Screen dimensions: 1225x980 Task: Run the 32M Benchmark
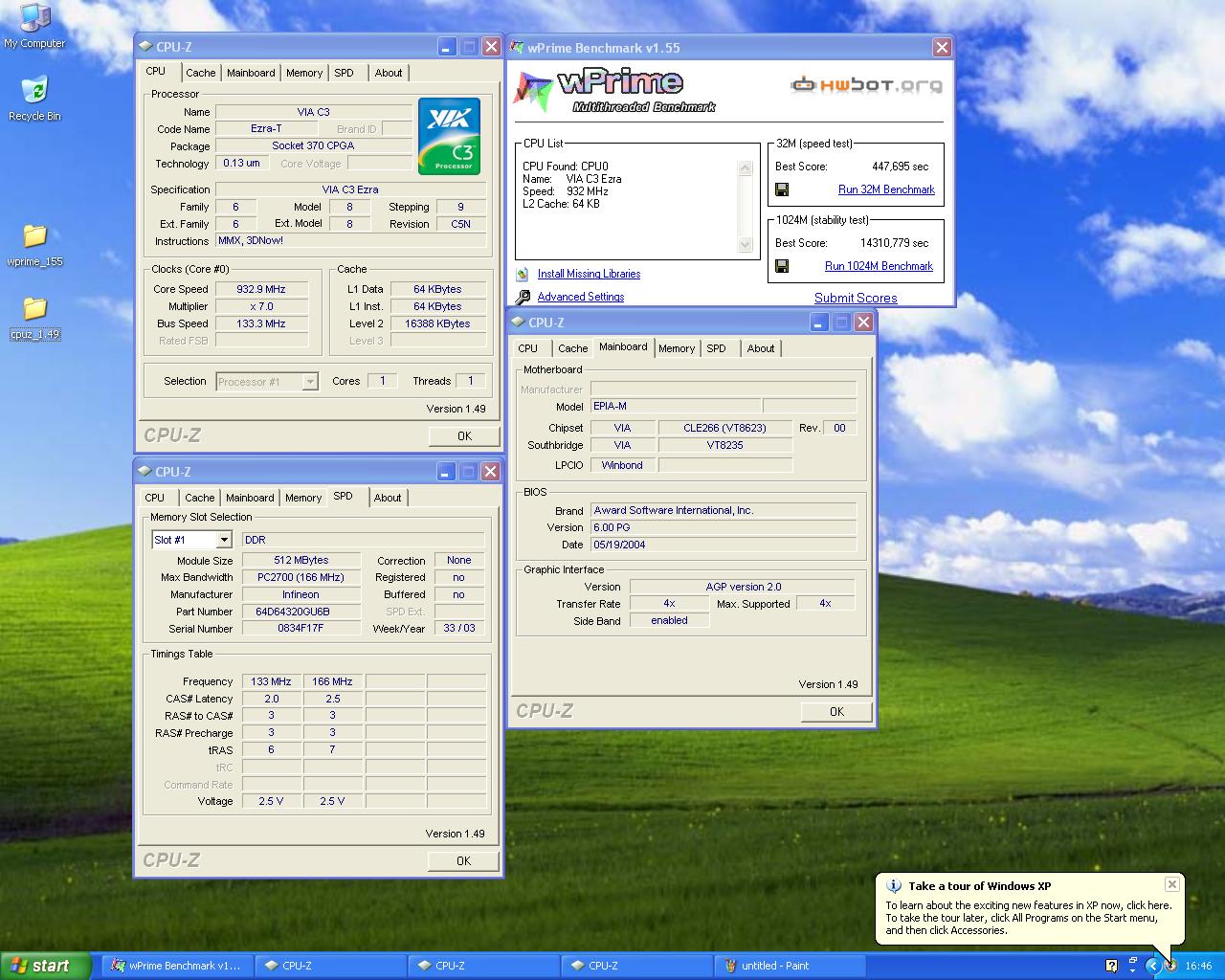pos(886,189)
